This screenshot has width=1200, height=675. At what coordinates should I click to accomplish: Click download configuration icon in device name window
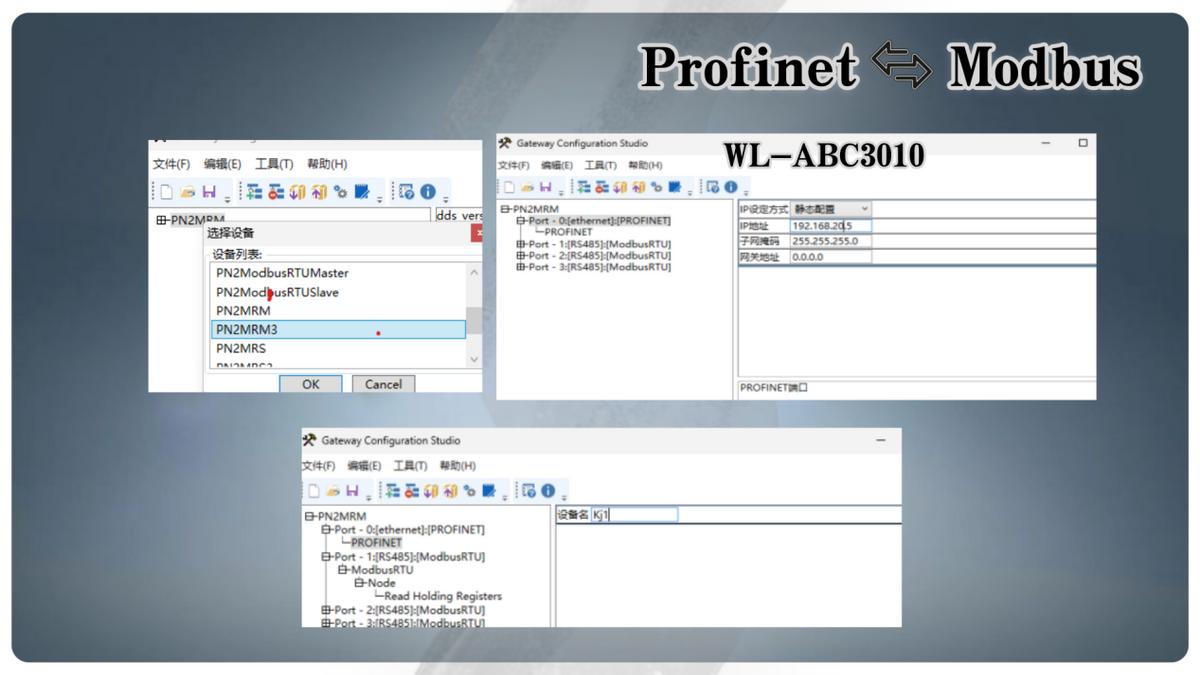[431, 491]
